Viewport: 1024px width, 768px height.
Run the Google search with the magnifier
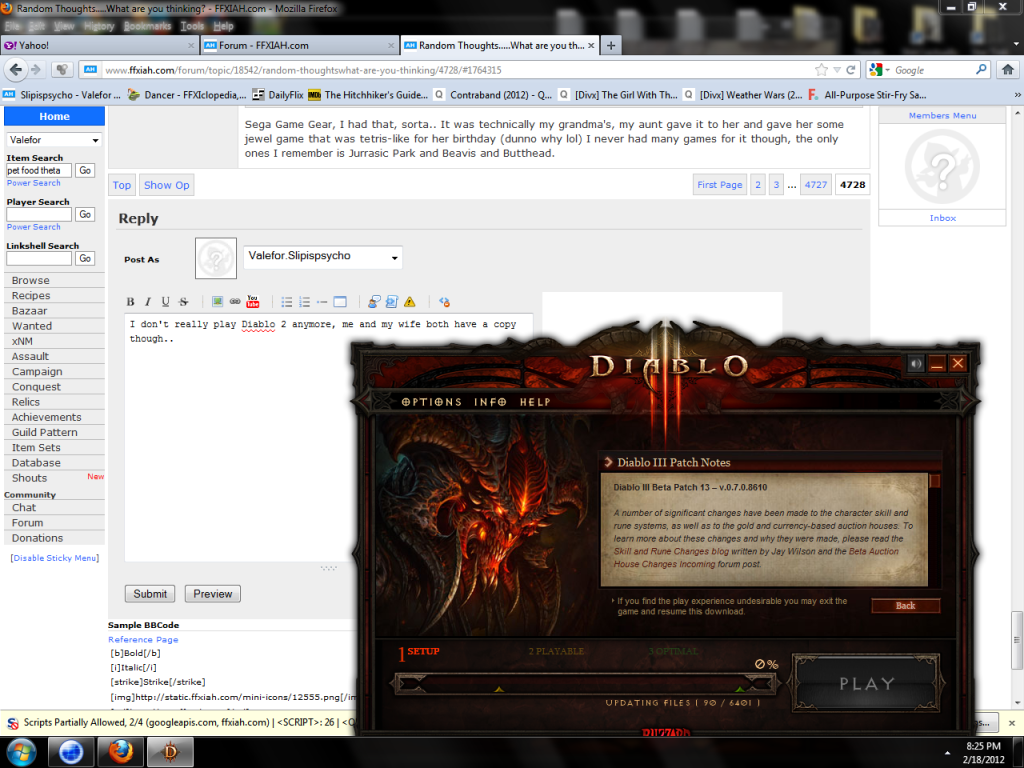981,69
